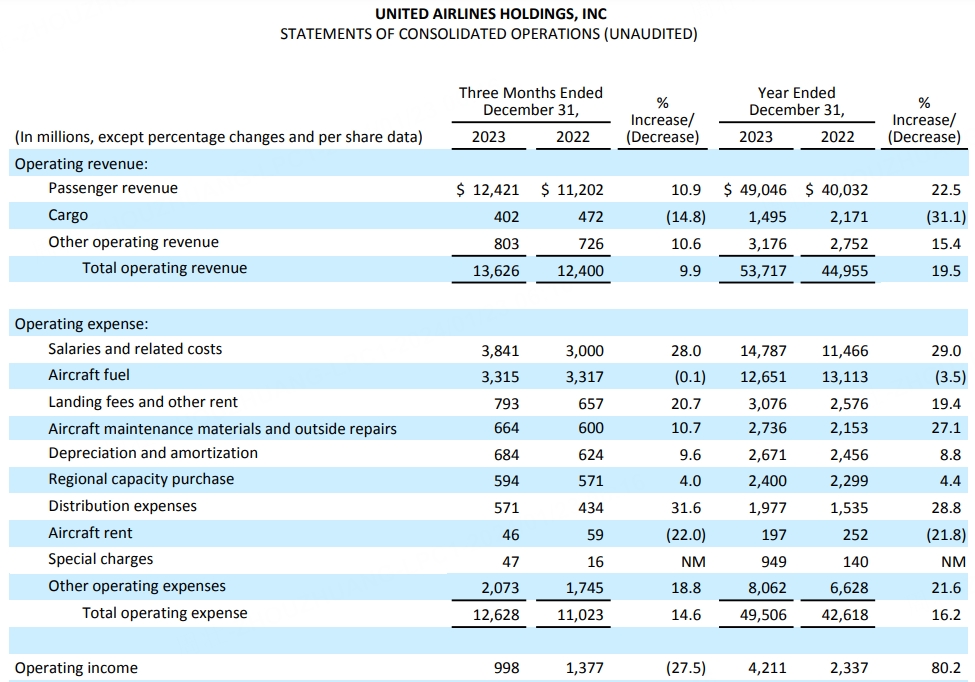Select Operating income decrease '(27.5)'
975x682 pixels.
[x=686, y=668]
